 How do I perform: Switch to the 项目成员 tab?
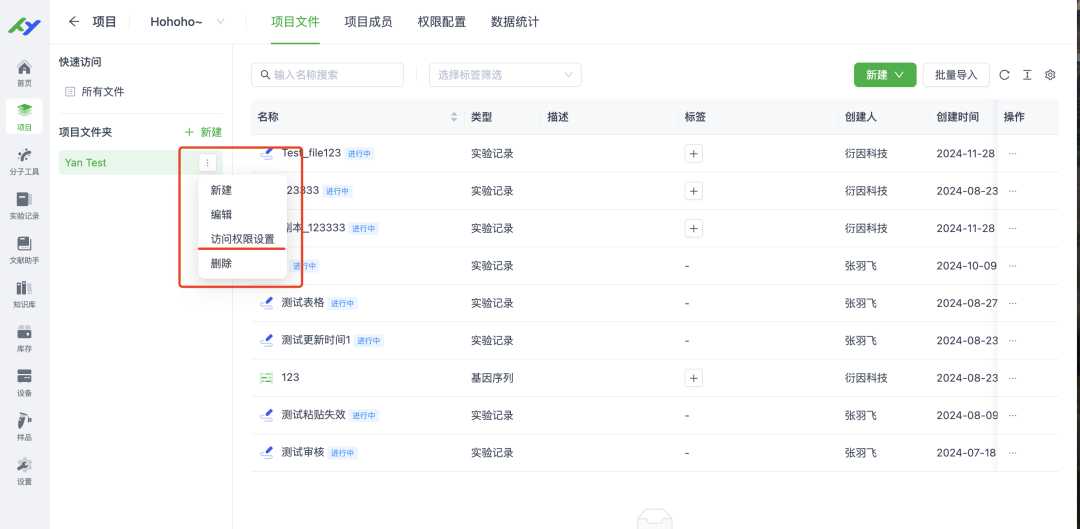(368, 22)
